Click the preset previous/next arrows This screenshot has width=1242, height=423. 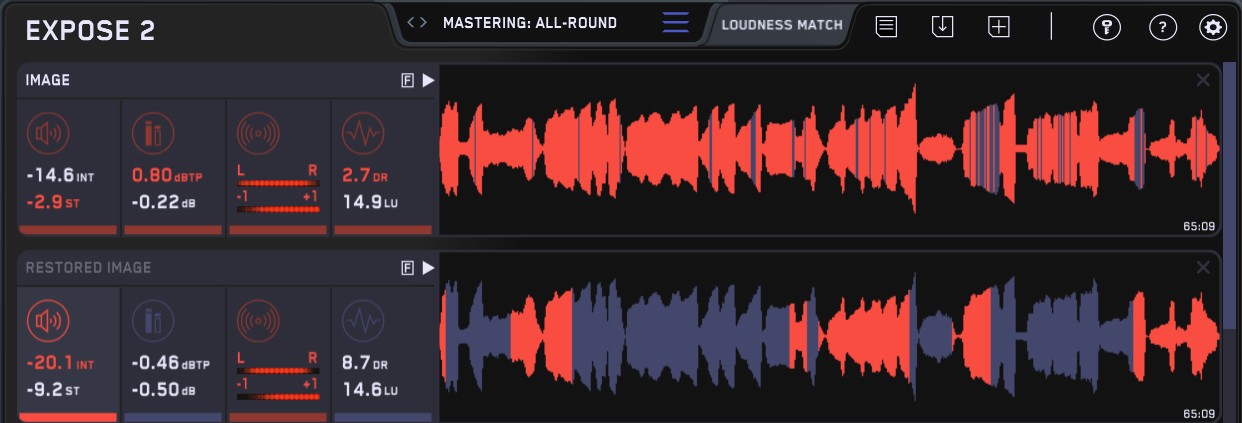[417, 22]
